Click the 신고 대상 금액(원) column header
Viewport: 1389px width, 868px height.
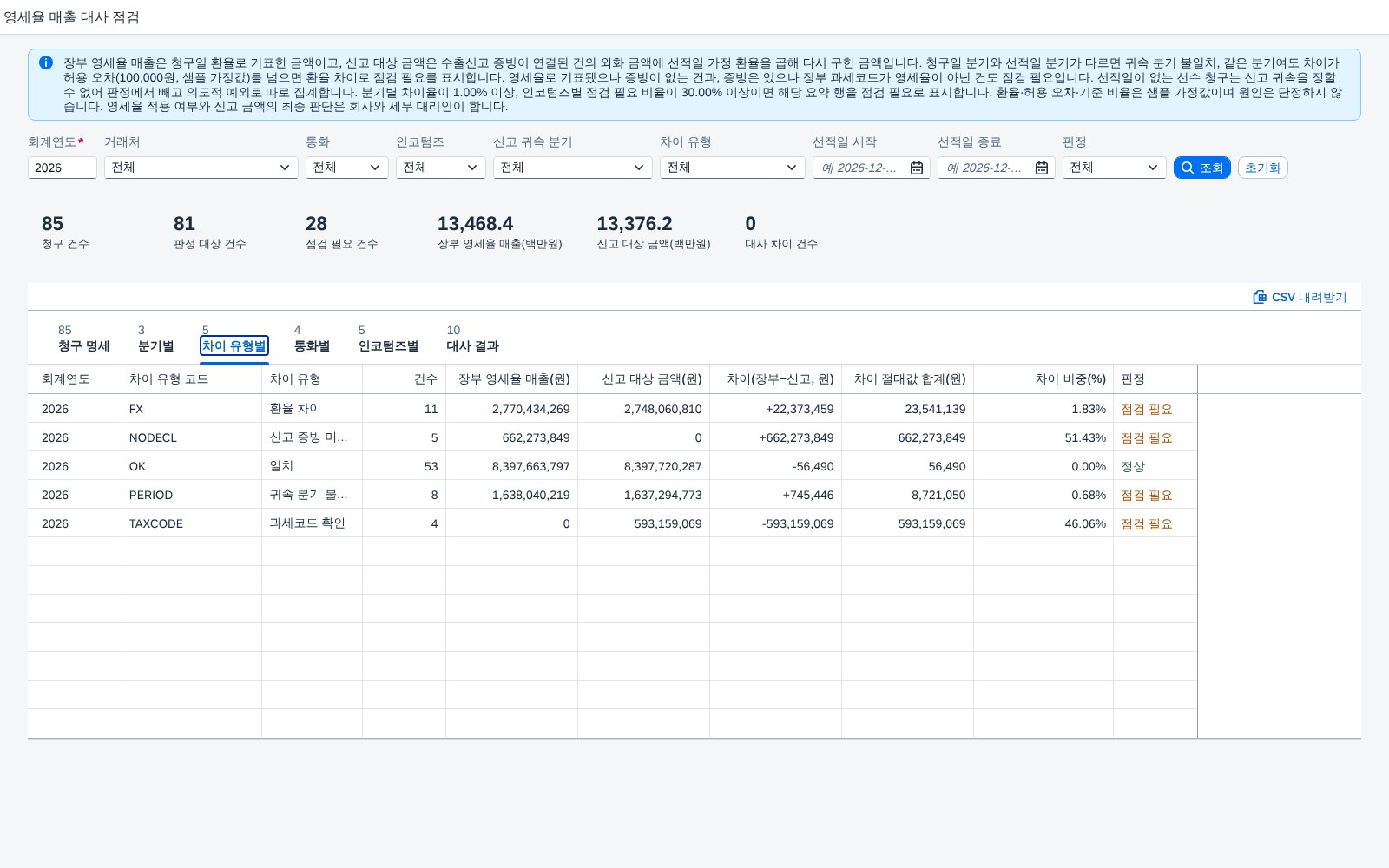[644, 379]
